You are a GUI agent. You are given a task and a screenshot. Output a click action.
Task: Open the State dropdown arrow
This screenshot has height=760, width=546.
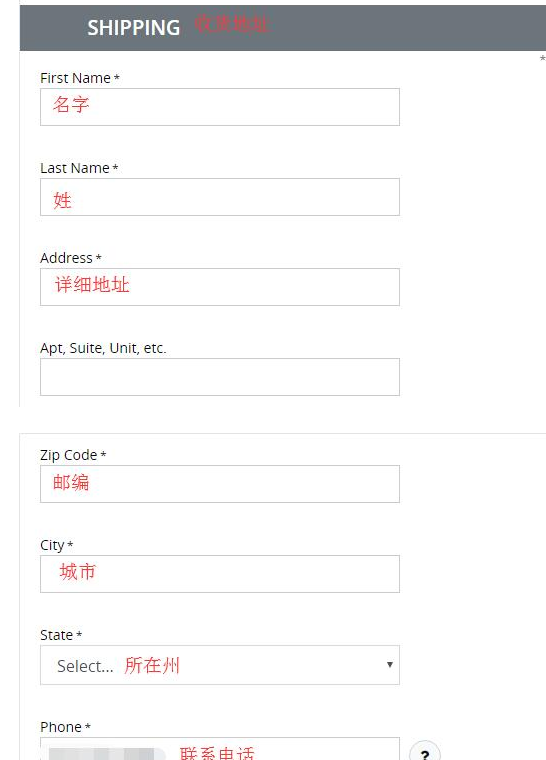click(389, 665)
